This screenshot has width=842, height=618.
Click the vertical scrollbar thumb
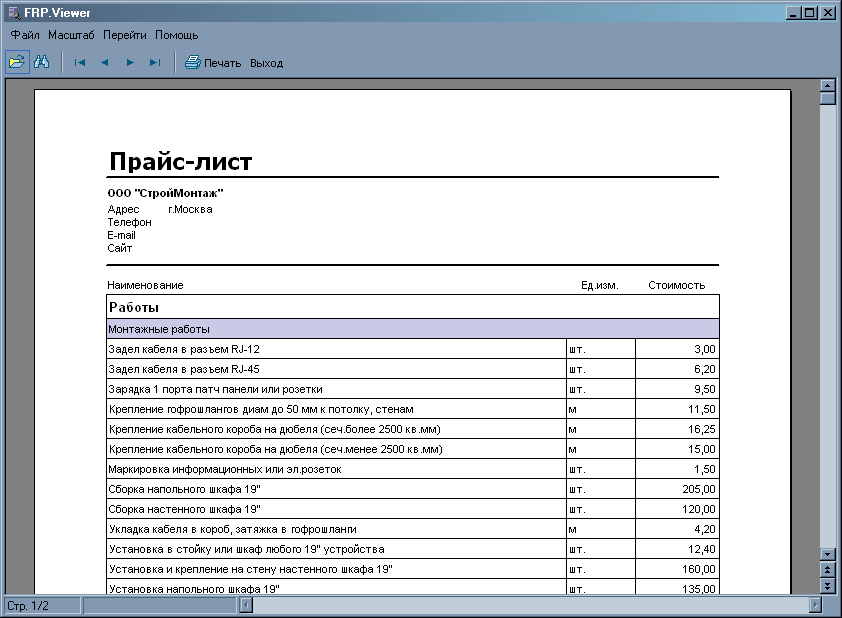coord(828,98)
